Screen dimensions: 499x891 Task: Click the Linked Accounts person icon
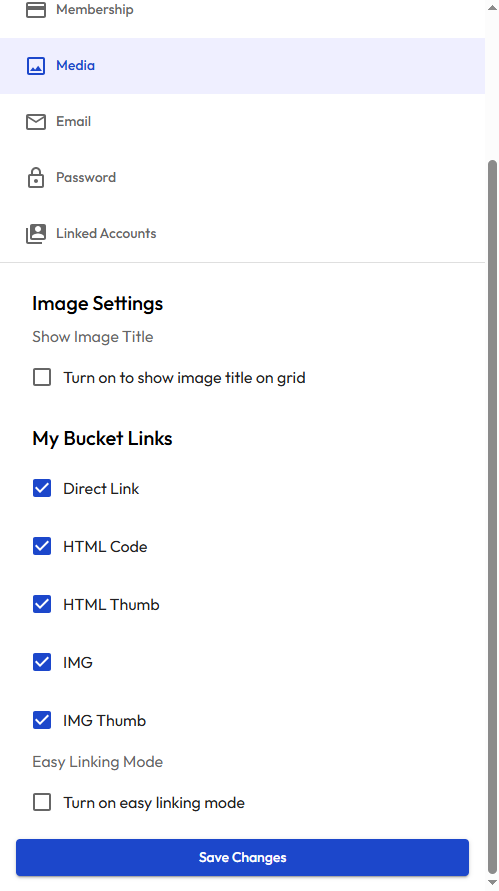(36, 234)
